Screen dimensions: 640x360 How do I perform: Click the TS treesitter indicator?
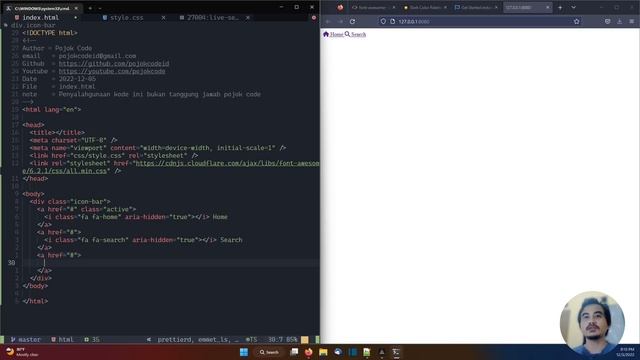tap(251, 340)
